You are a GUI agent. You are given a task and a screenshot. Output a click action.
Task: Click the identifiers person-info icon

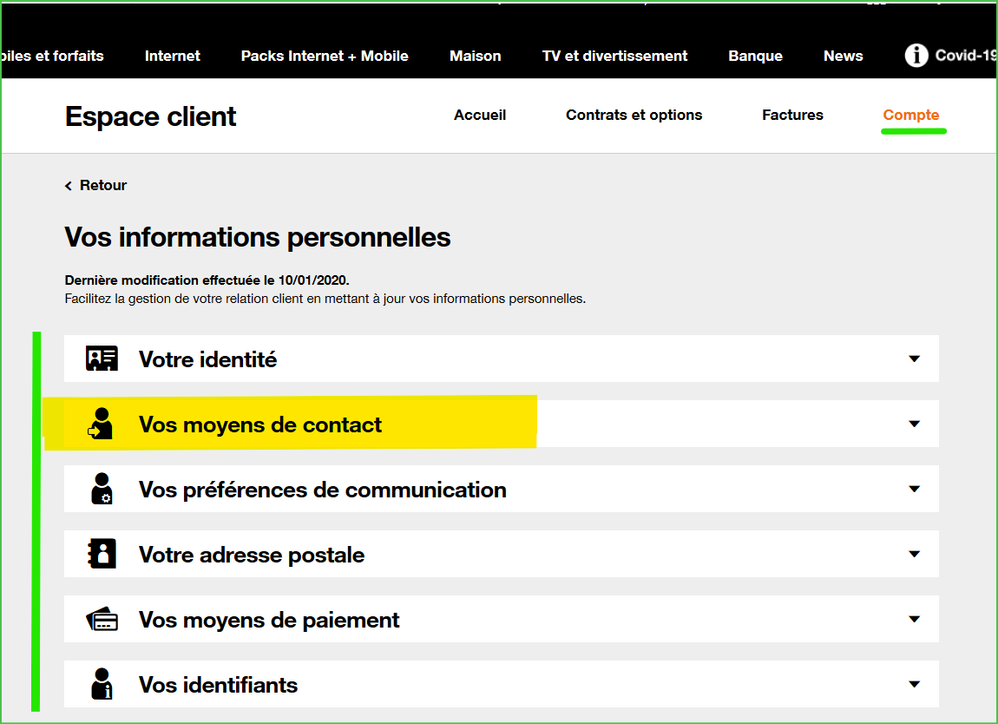101,685
